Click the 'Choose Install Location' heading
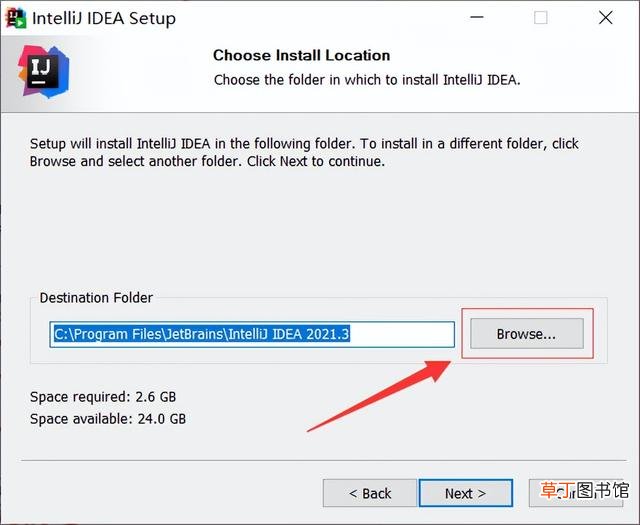This screenshot has width=640, height=525. coord(302,55)
